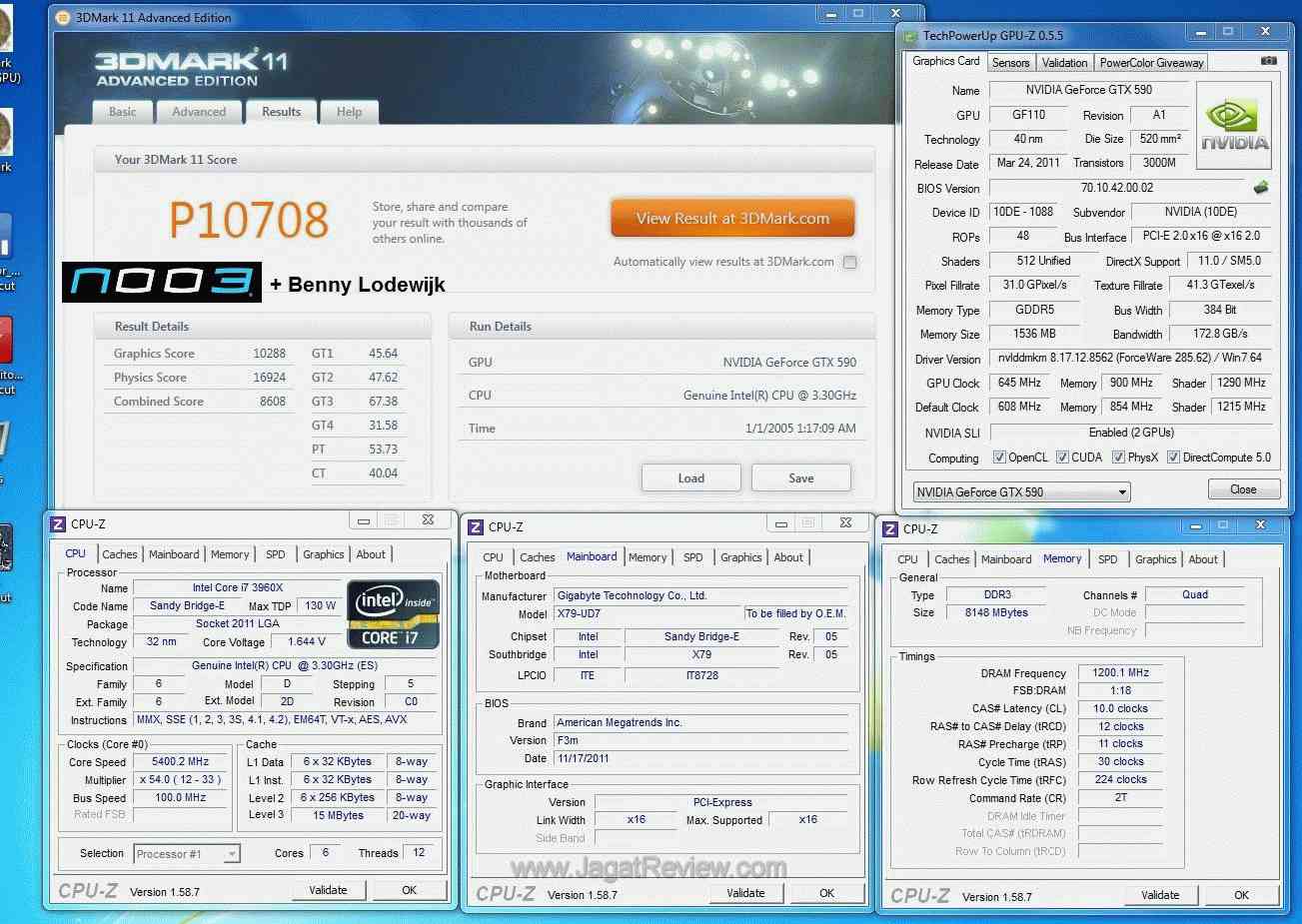Open the Advanced tab in 3DMark
The image size is (1302, 924).
point(199,112)
